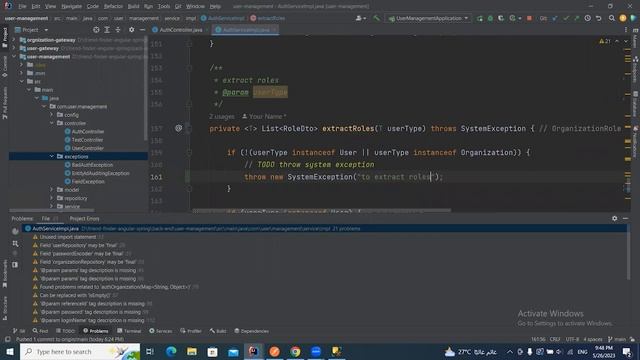640x360 pixels.
Task: Collapse the src folder
Action: click(22, 82)
